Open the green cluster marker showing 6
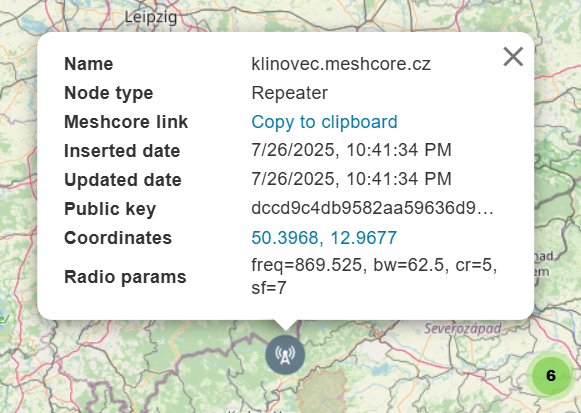581x413 pixels. pos(551,376)
